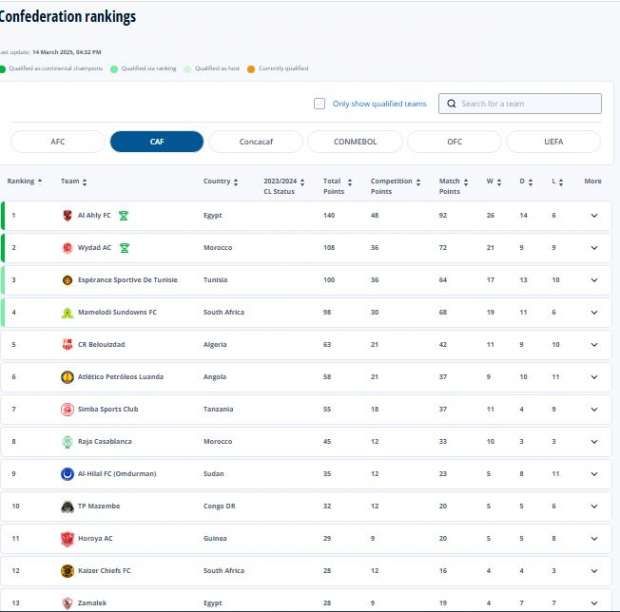Expand CR Belouizdad row details
The width and height of the screenshot is (620, 612).
point(594,345)
